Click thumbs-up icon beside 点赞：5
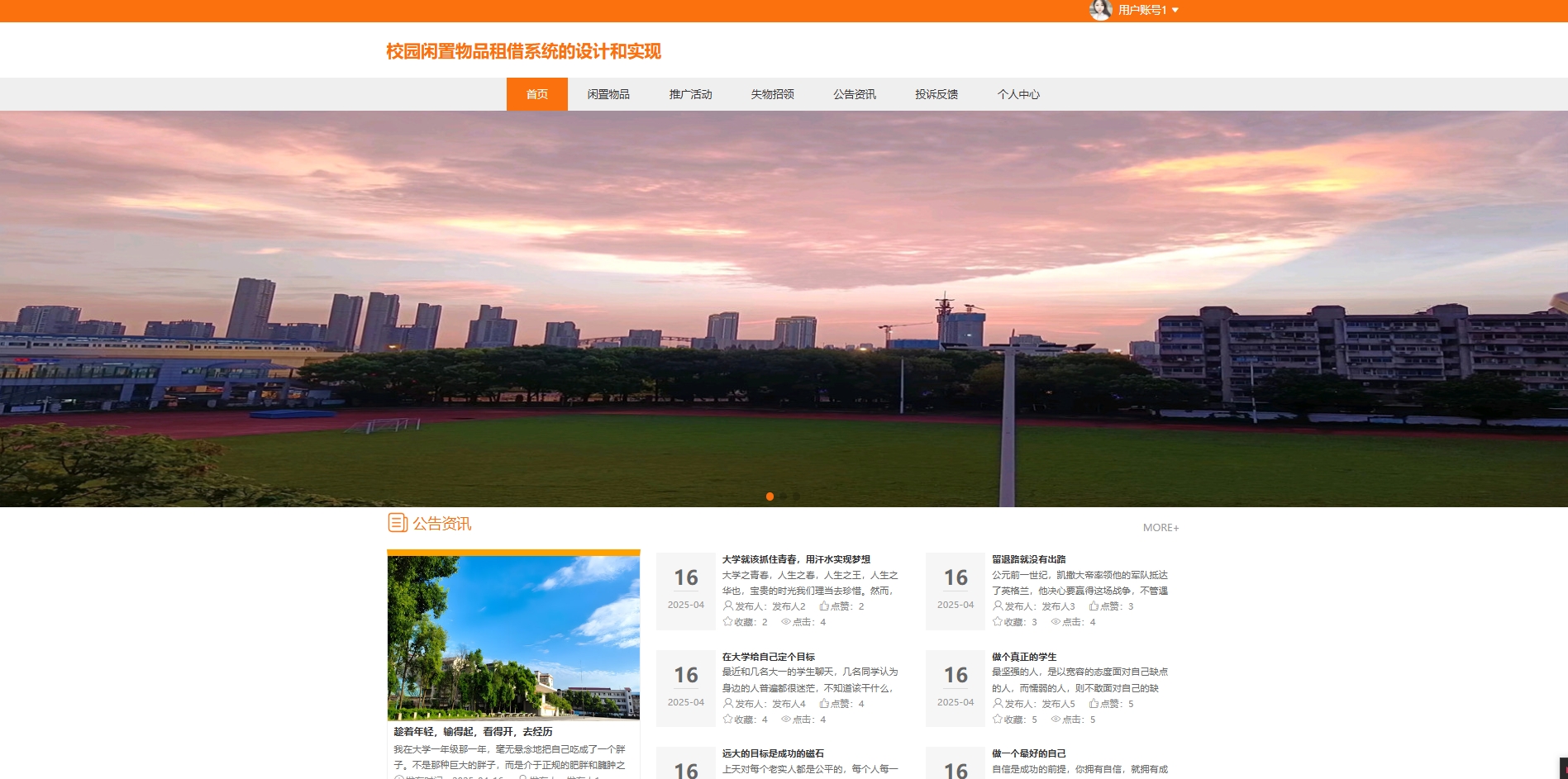Viewport: 1568px width, 779px height. tap(1094, 703)
